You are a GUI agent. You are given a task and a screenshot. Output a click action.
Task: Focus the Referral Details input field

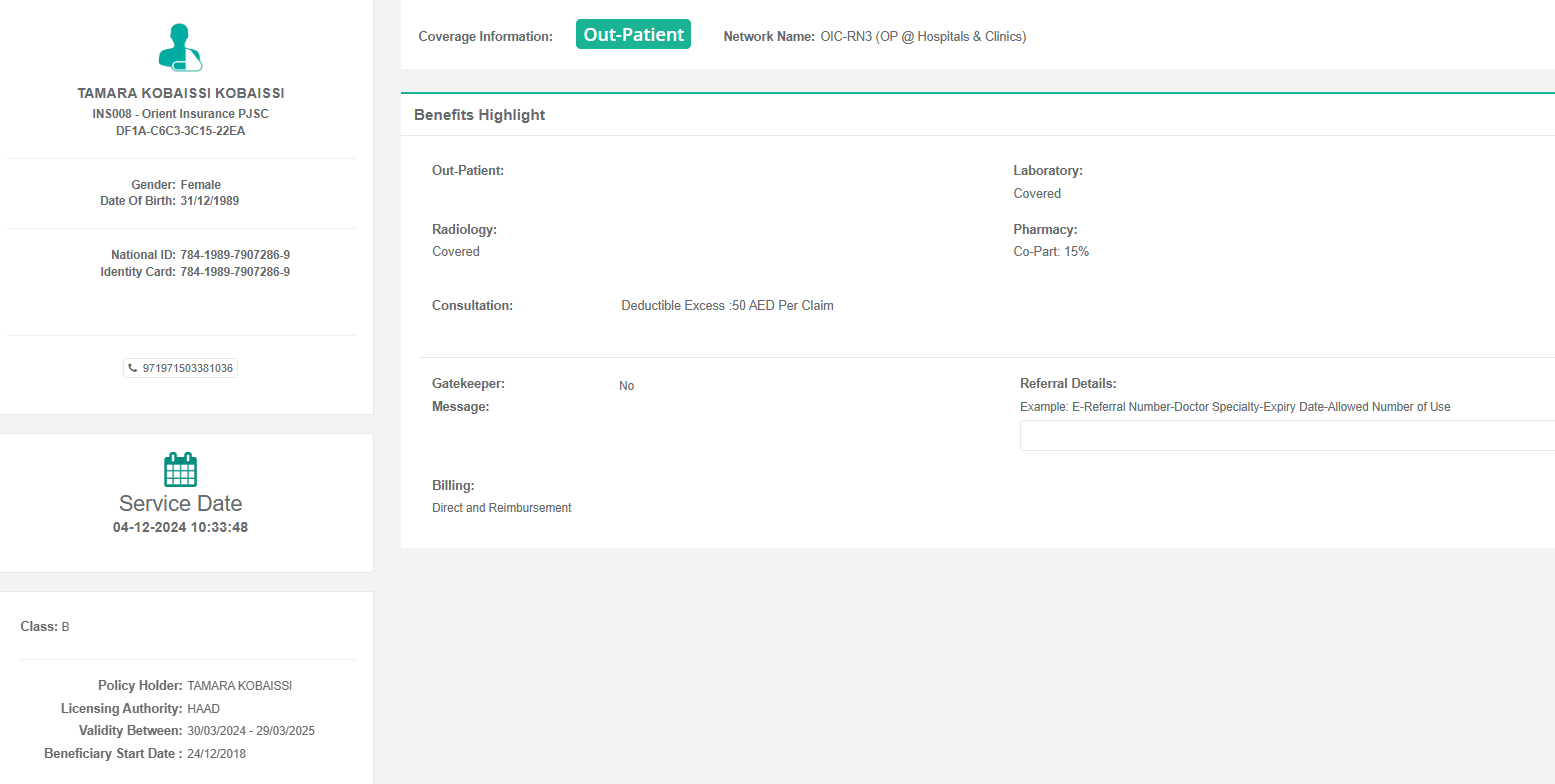(x=1286, y=436)
